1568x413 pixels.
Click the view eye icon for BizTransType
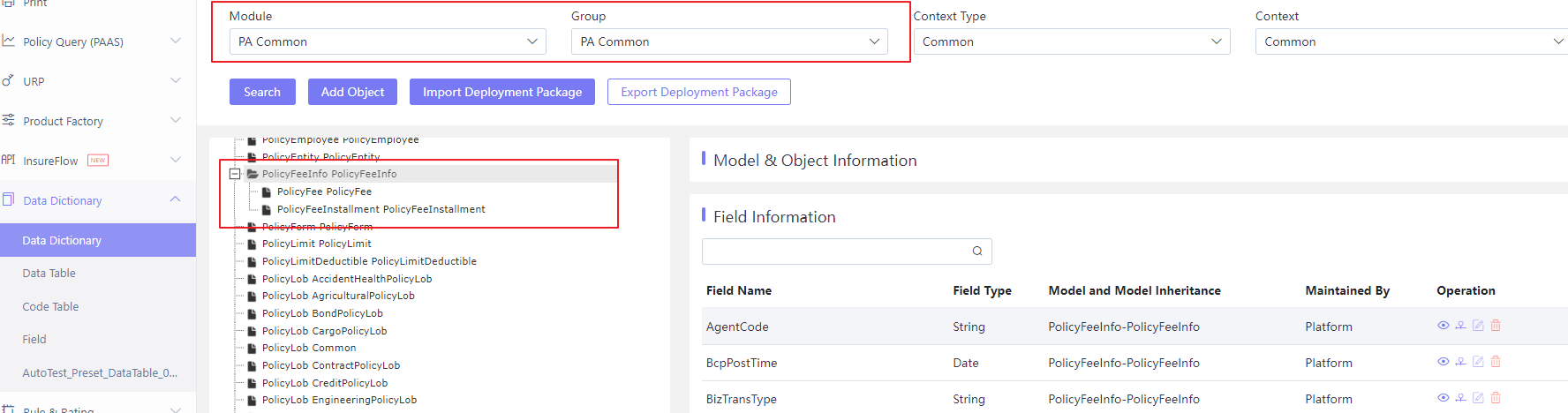click(x=1443, y=398)
